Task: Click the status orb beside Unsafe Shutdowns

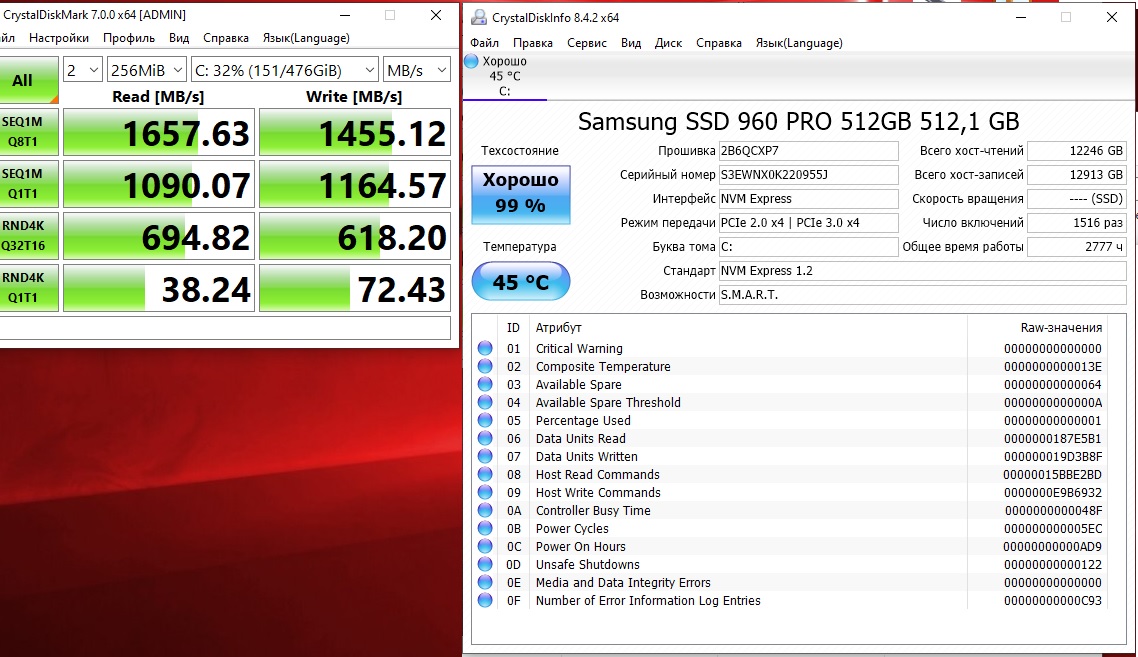Action: pos(485,564)
